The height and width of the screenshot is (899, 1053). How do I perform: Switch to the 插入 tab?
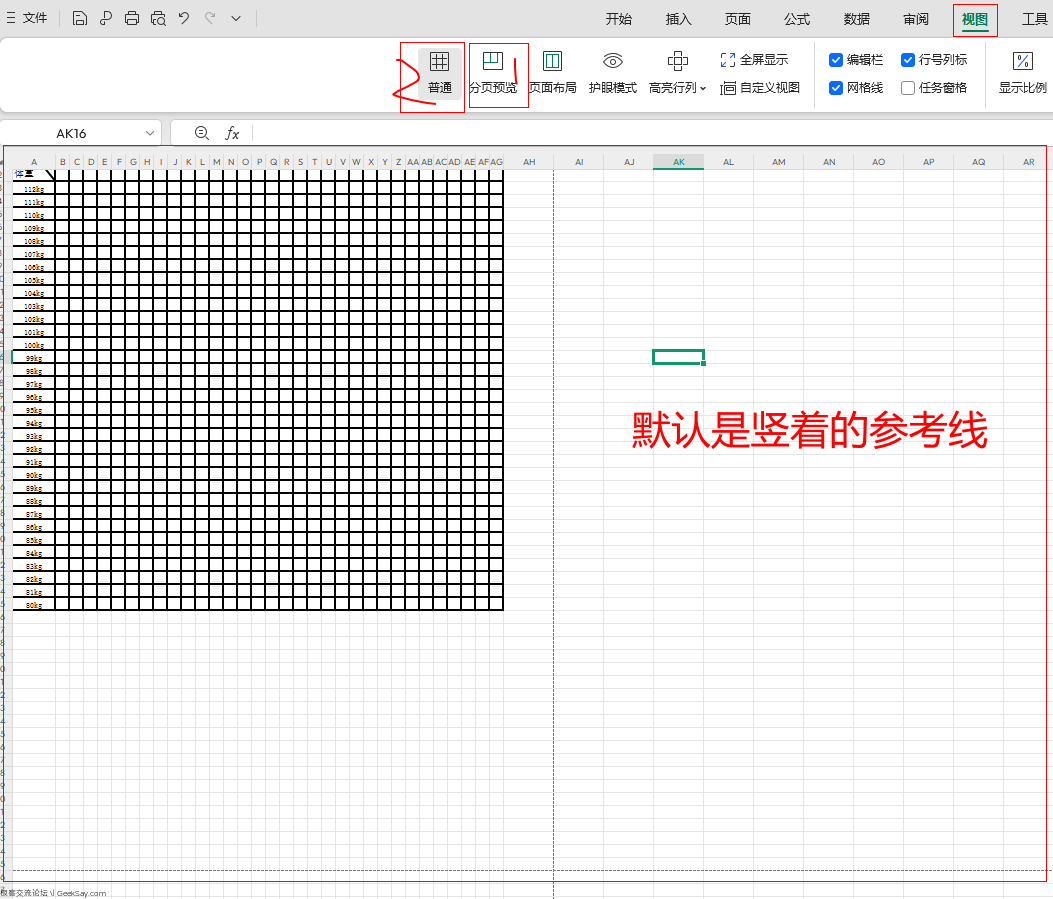[678, 19]
